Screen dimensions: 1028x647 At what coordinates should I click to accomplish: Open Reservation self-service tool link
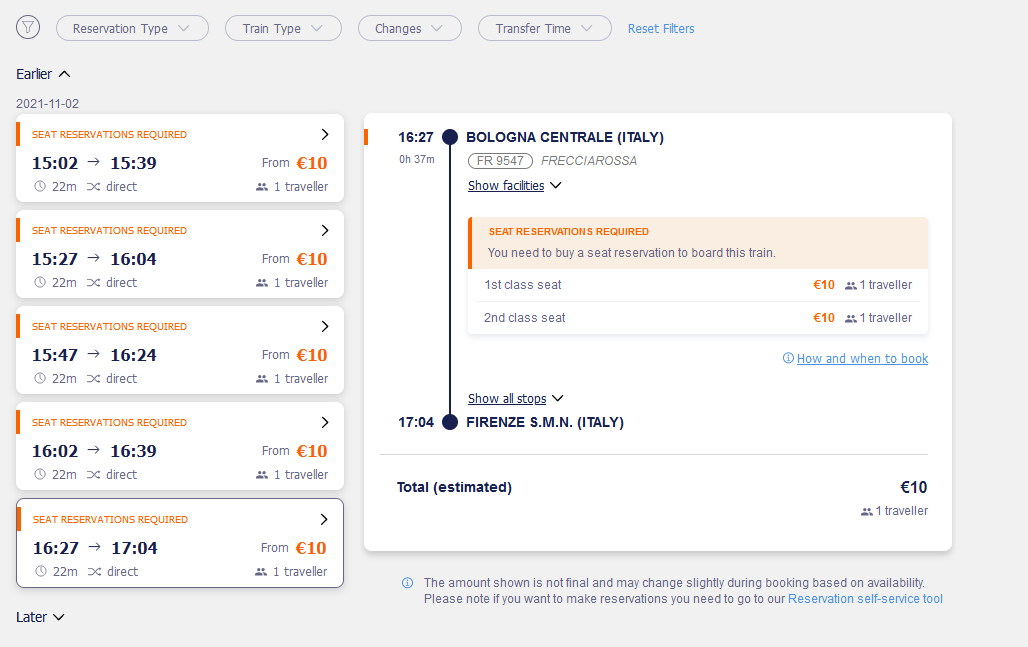[865, 598]
